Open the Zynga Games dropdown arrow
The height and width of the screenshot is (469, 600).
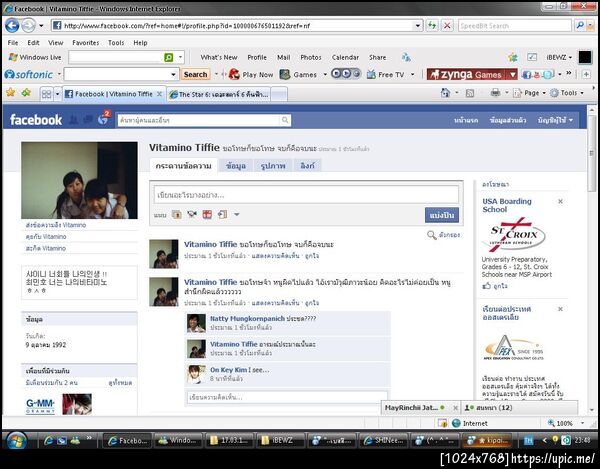click(512, 74)
